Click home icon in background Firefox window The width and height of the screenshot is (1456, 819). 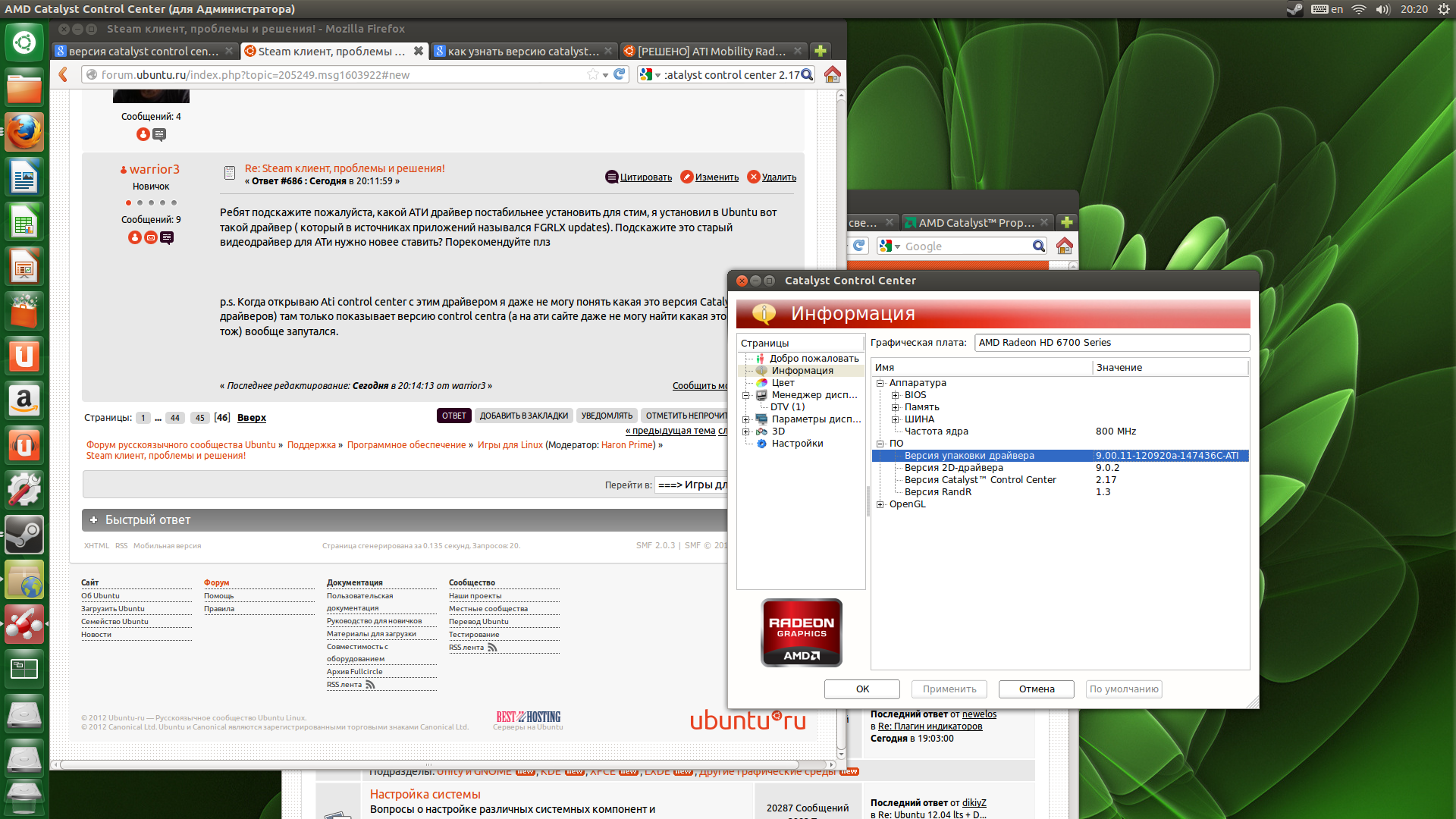(1065, 246)
